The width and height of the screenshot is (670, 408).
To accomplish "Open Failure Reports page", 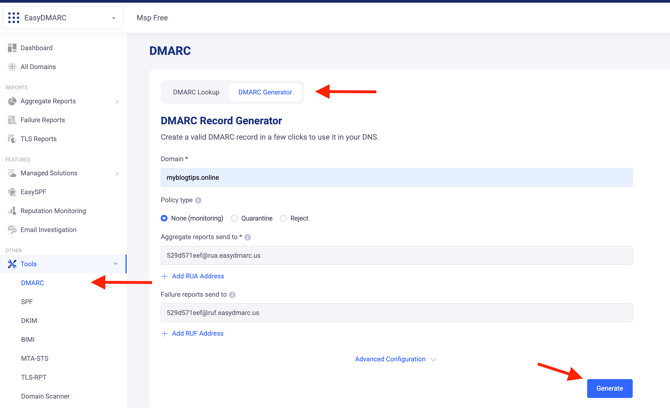I will 43,120.
